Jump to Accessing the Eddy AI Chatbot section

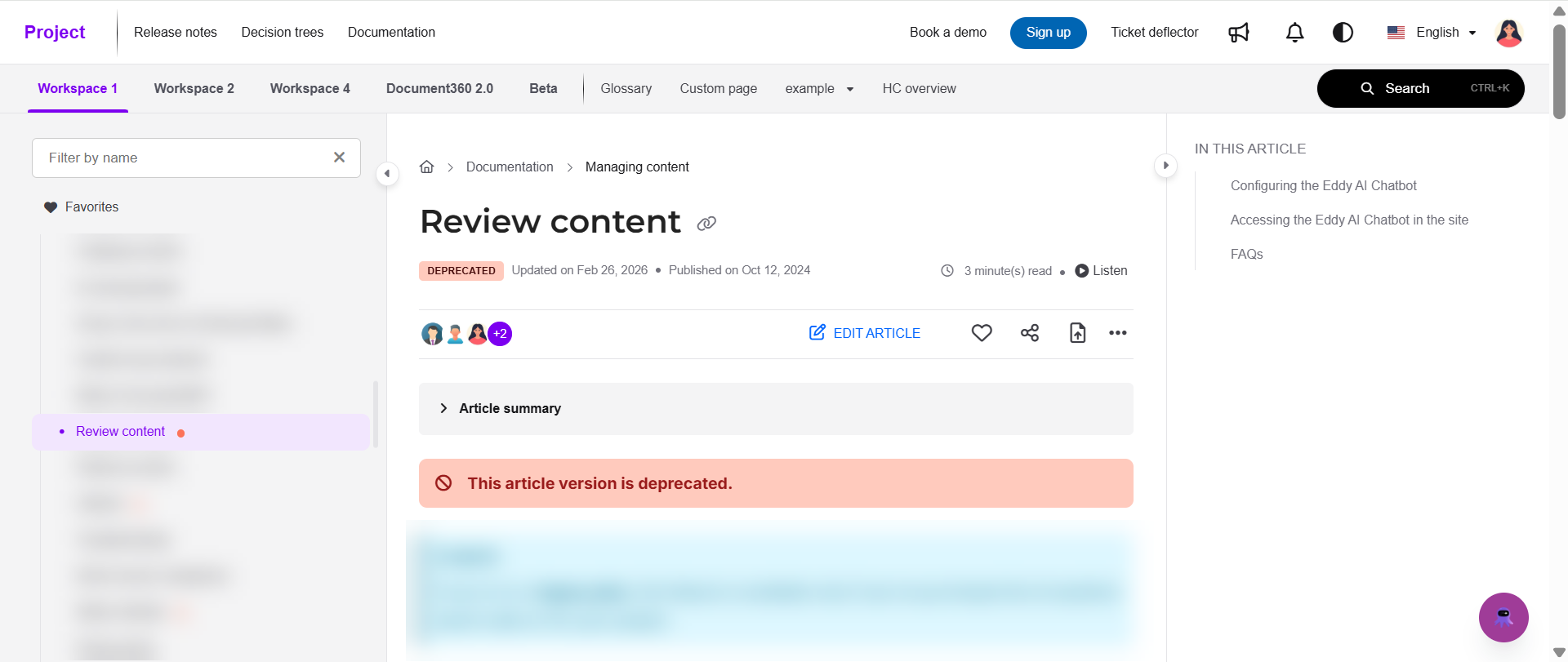(x=1349, y=220)
